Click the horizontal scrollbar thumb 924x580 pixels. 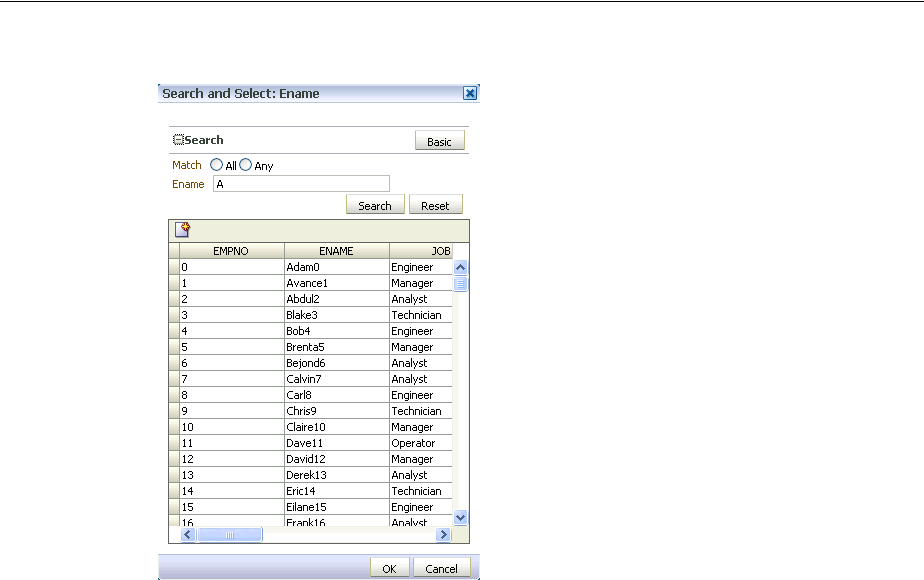click(x=230, y=535)
